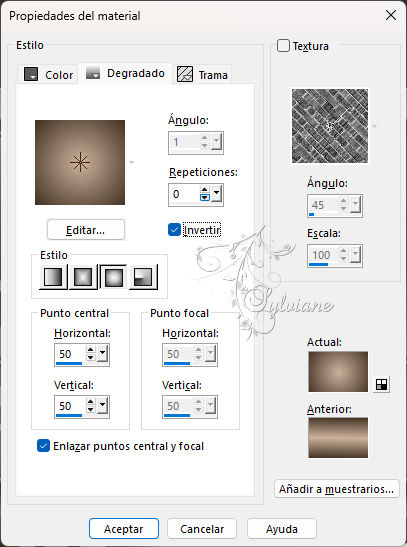
Task: Click Añadir a muestrarios button
Action: [337, 489]
